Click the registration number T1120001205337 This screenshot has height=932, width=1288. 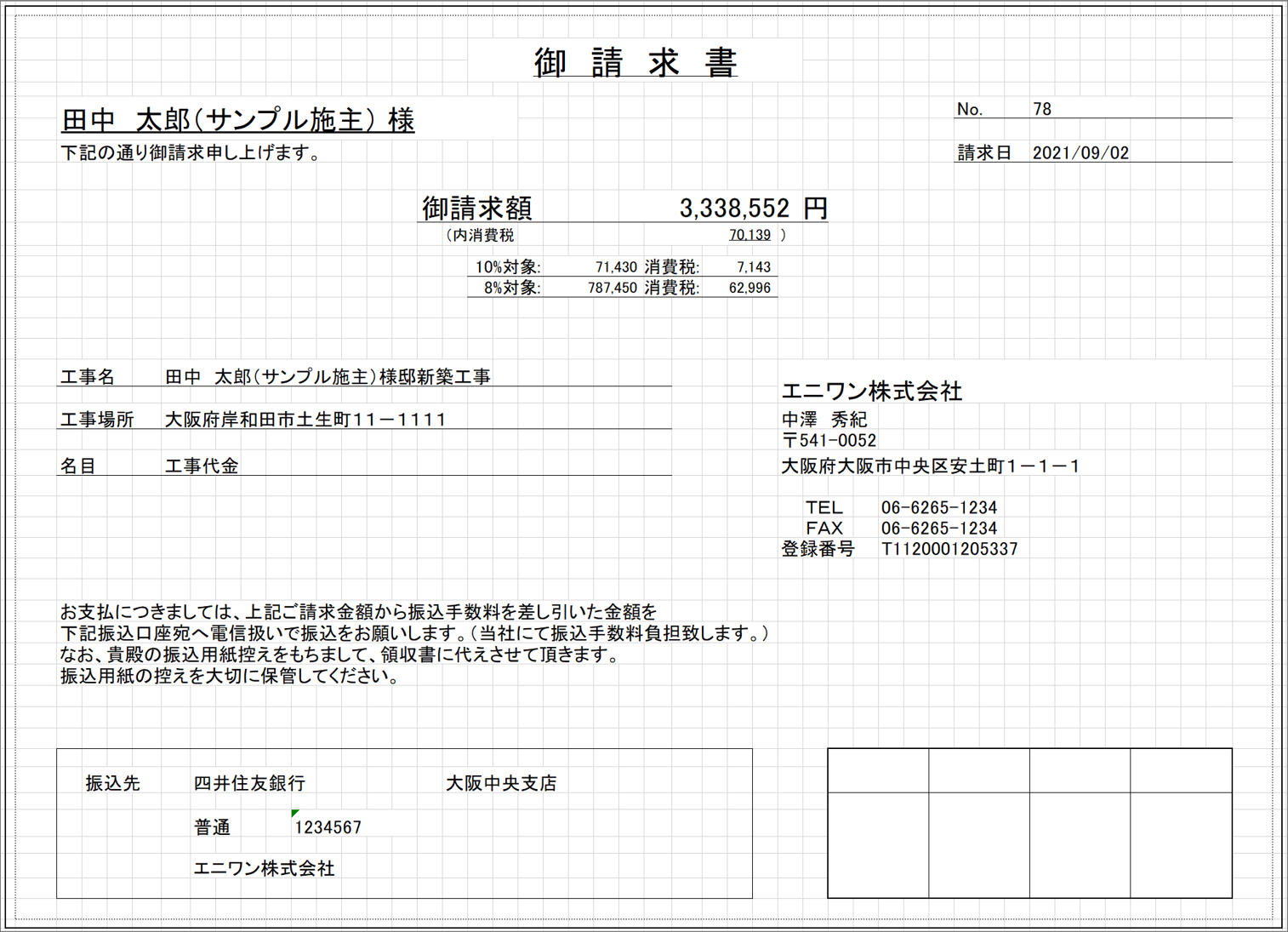click(949, 548)
